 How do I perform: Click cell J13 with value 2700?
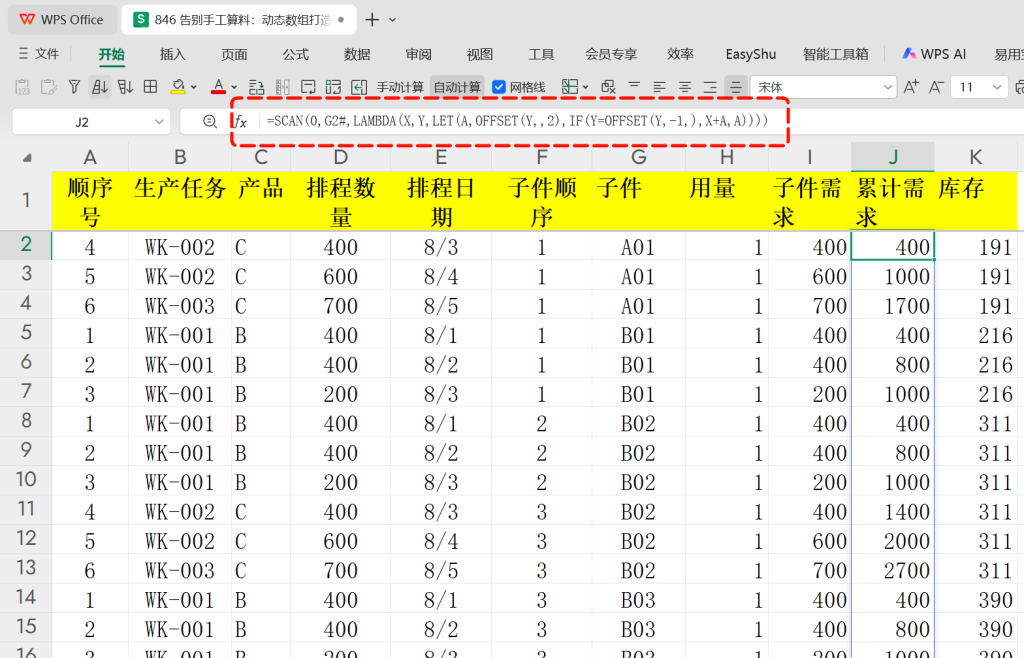click(892, 571)
